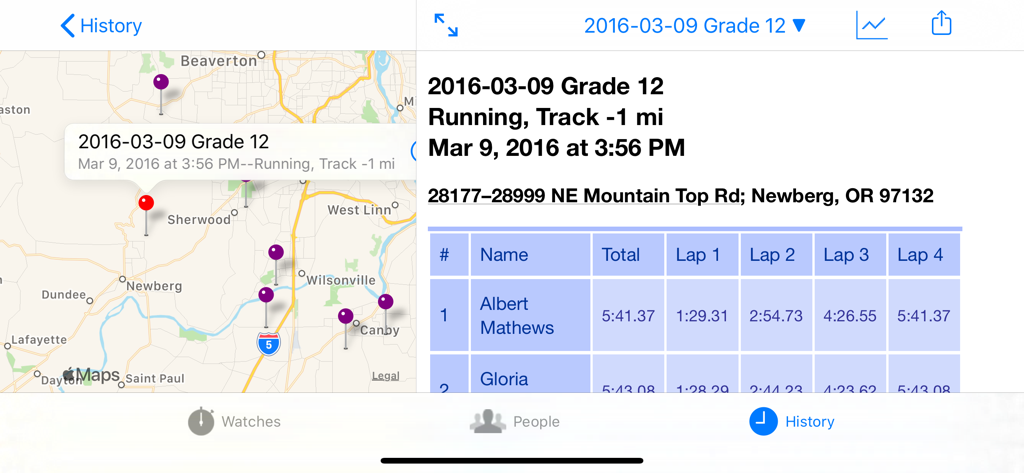
Task: Open the chart graph icon
Action: pyautogui.click(x=871, y=25)
